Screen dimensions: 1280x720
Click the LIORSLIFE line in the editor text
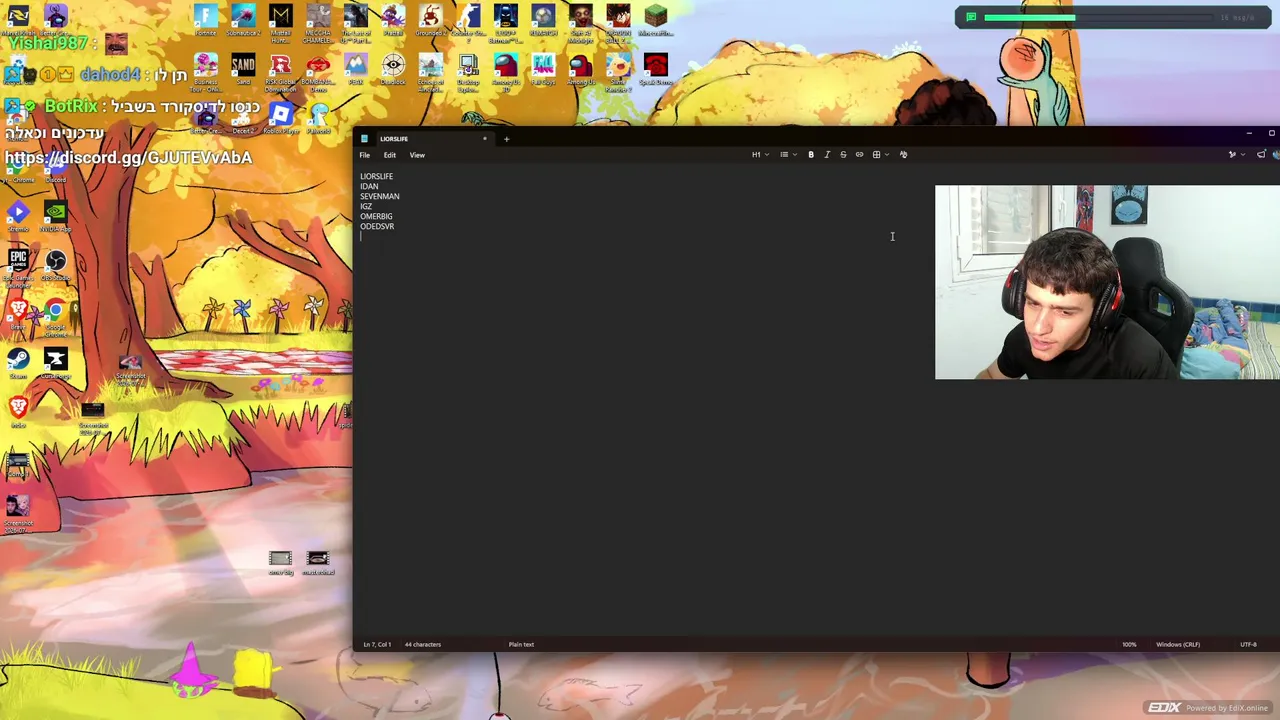point(377,177)
